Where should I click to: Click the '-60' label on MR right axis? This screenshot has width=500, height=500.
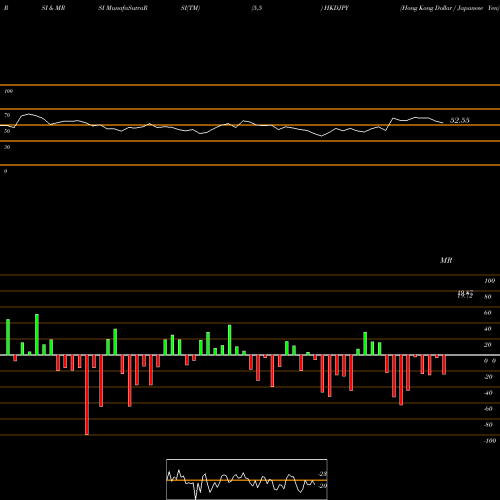pos(488,409)
